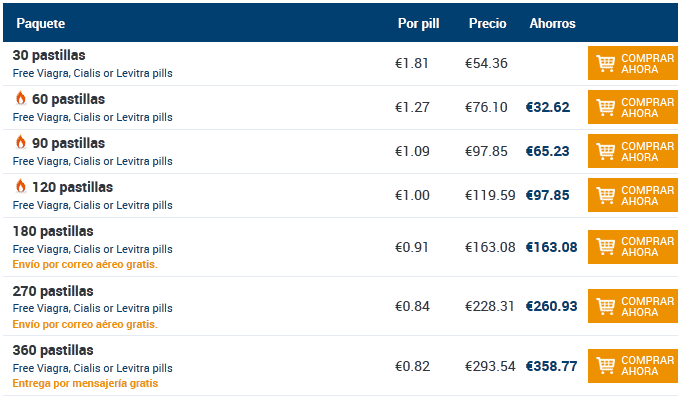Click cart icon for 120 pastillas package

(x=605, y=195)
